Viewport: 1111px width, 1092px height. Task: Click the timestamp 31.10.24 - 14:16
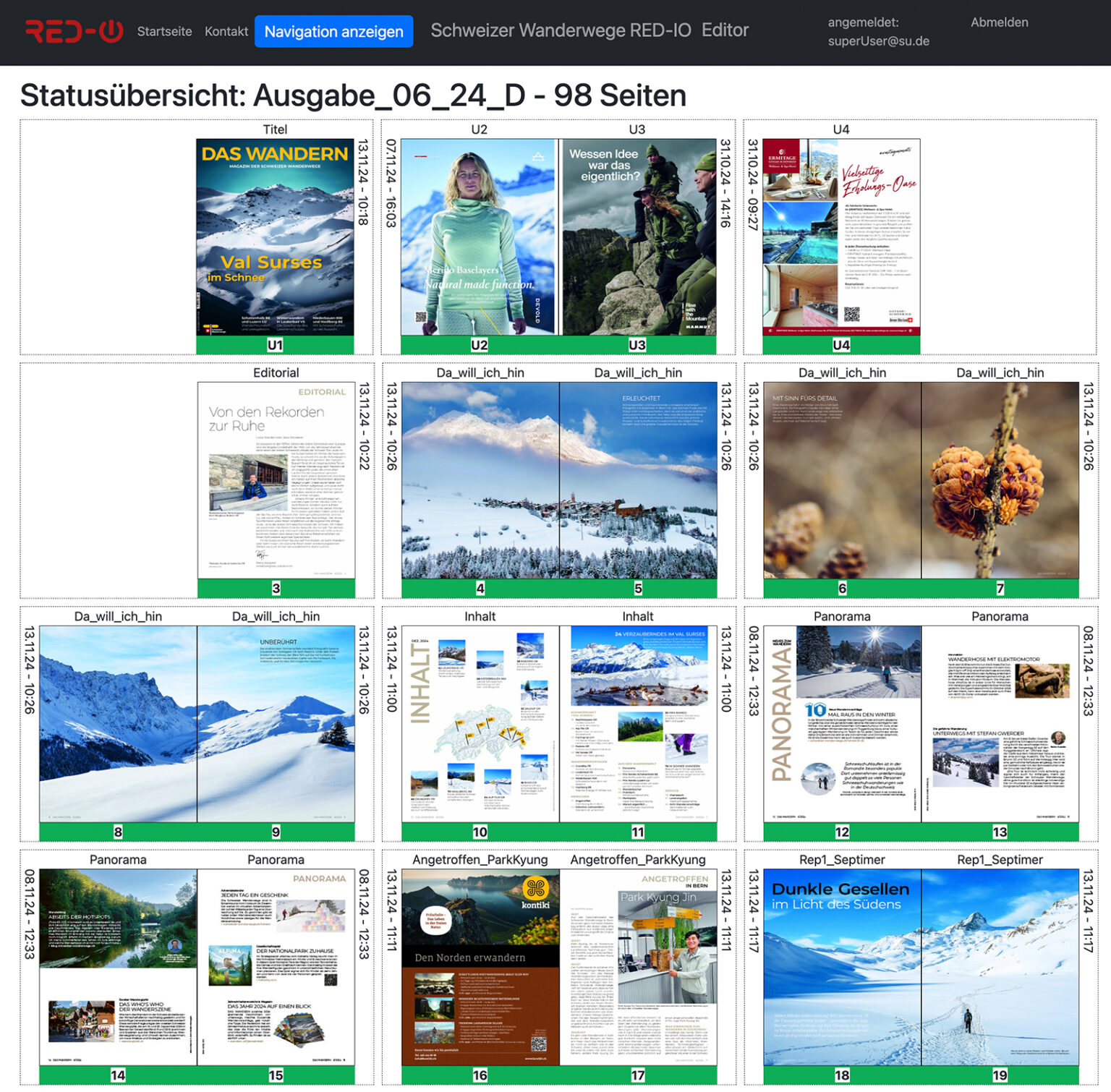click(725, 183)
